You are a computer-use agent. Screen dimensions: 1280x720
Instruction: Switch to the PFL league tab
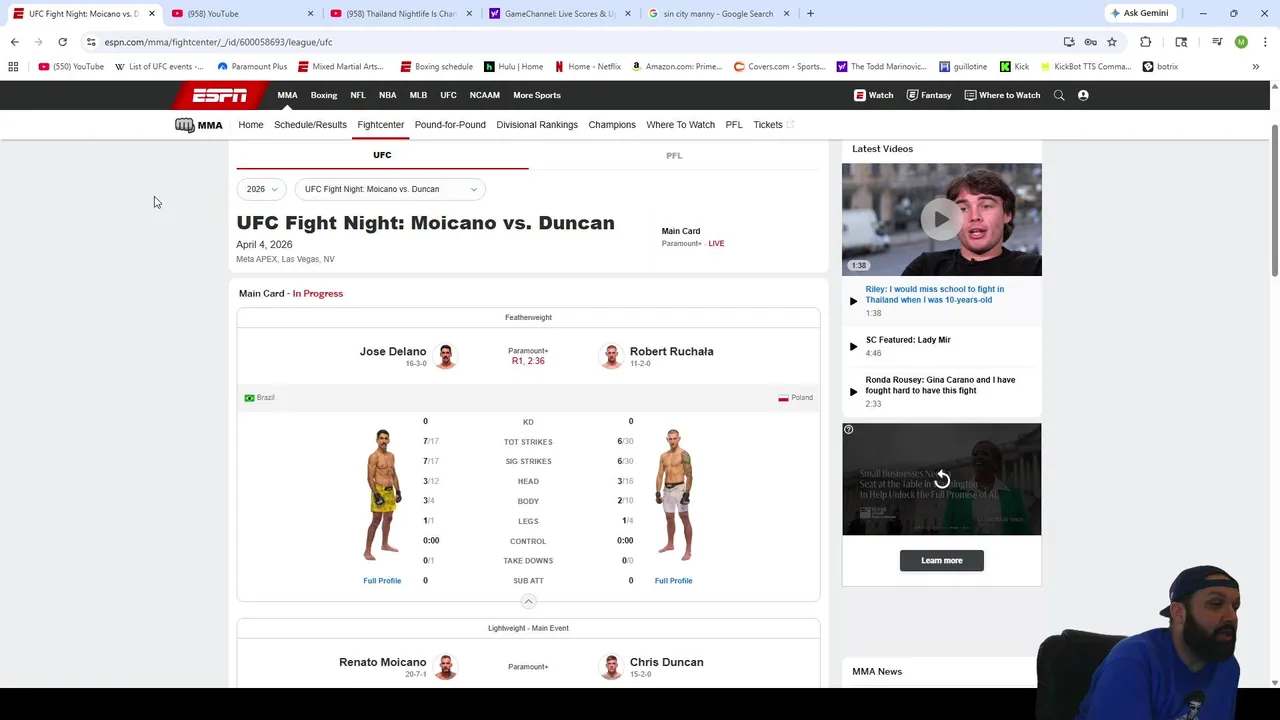click(674, 155)
